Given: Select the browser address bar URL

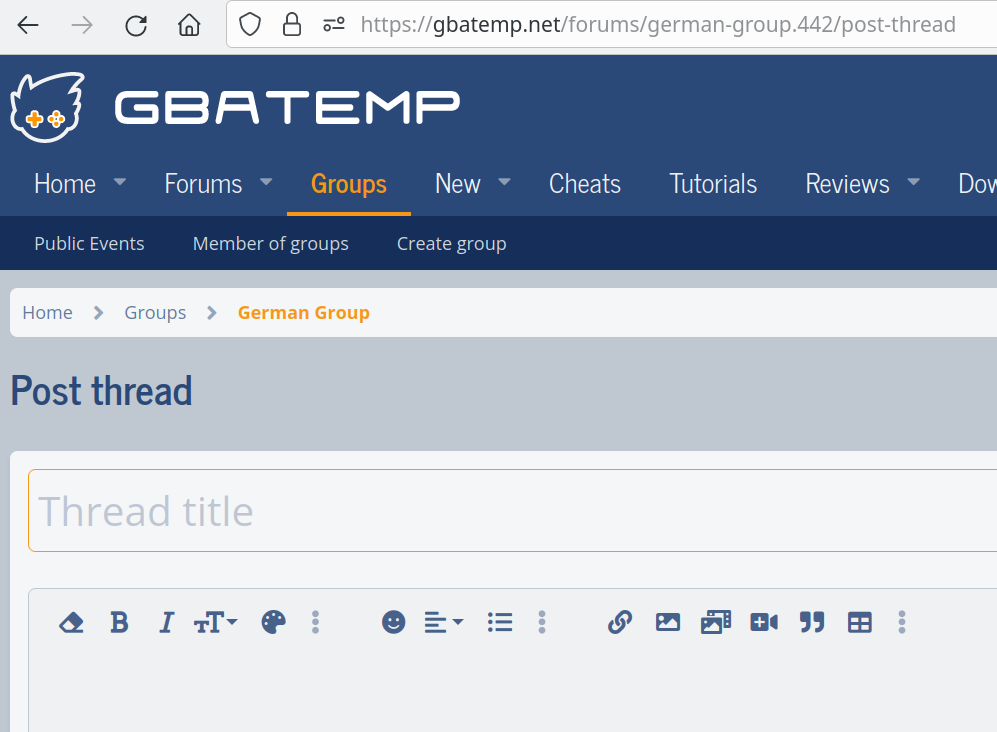Looking at the screenshot, I should pyautogui.click(x=657, y=25).
